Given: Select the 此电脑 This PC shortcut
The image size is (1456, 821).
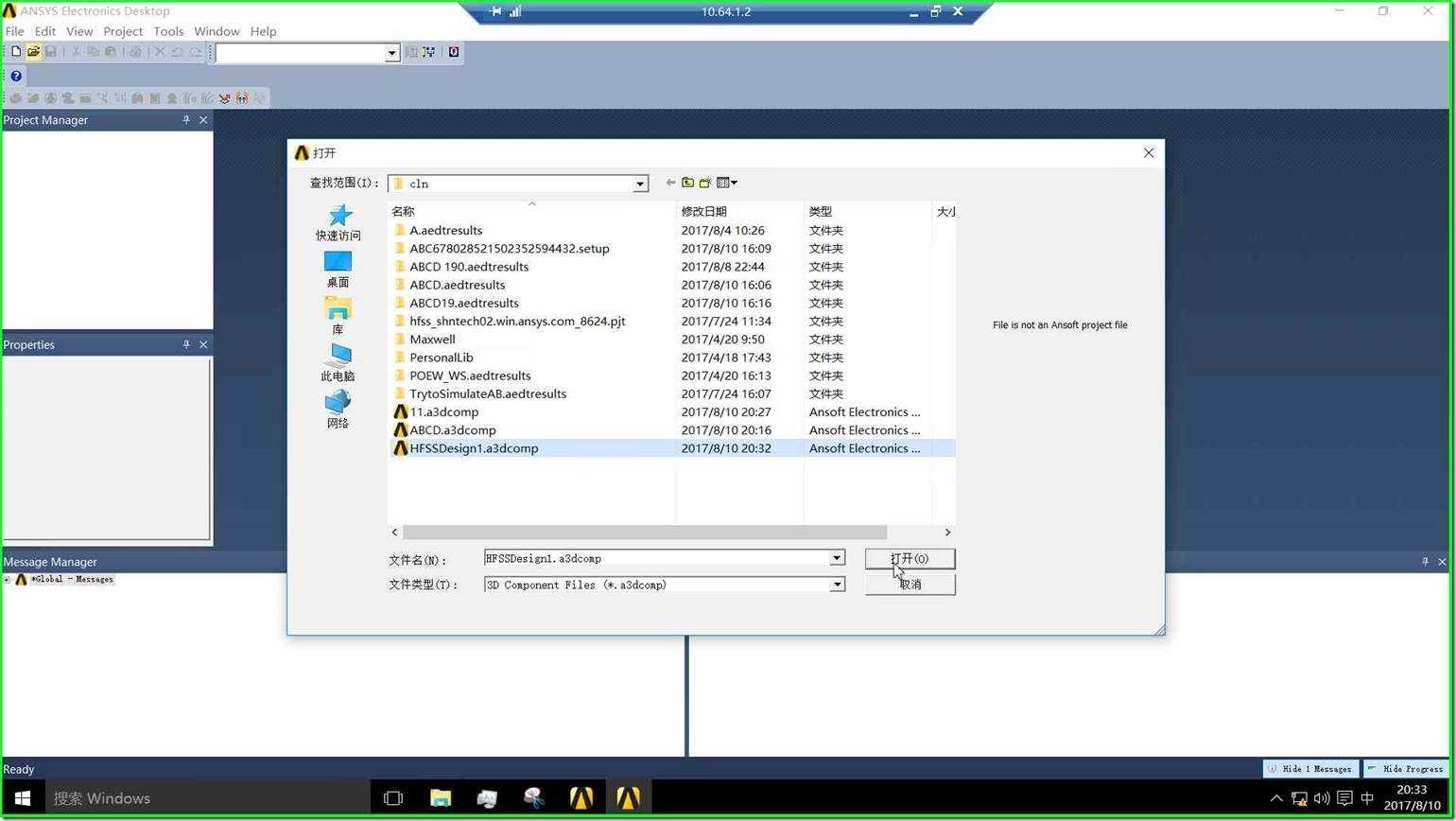Looking at the screenshot, I should click(338, 363).
